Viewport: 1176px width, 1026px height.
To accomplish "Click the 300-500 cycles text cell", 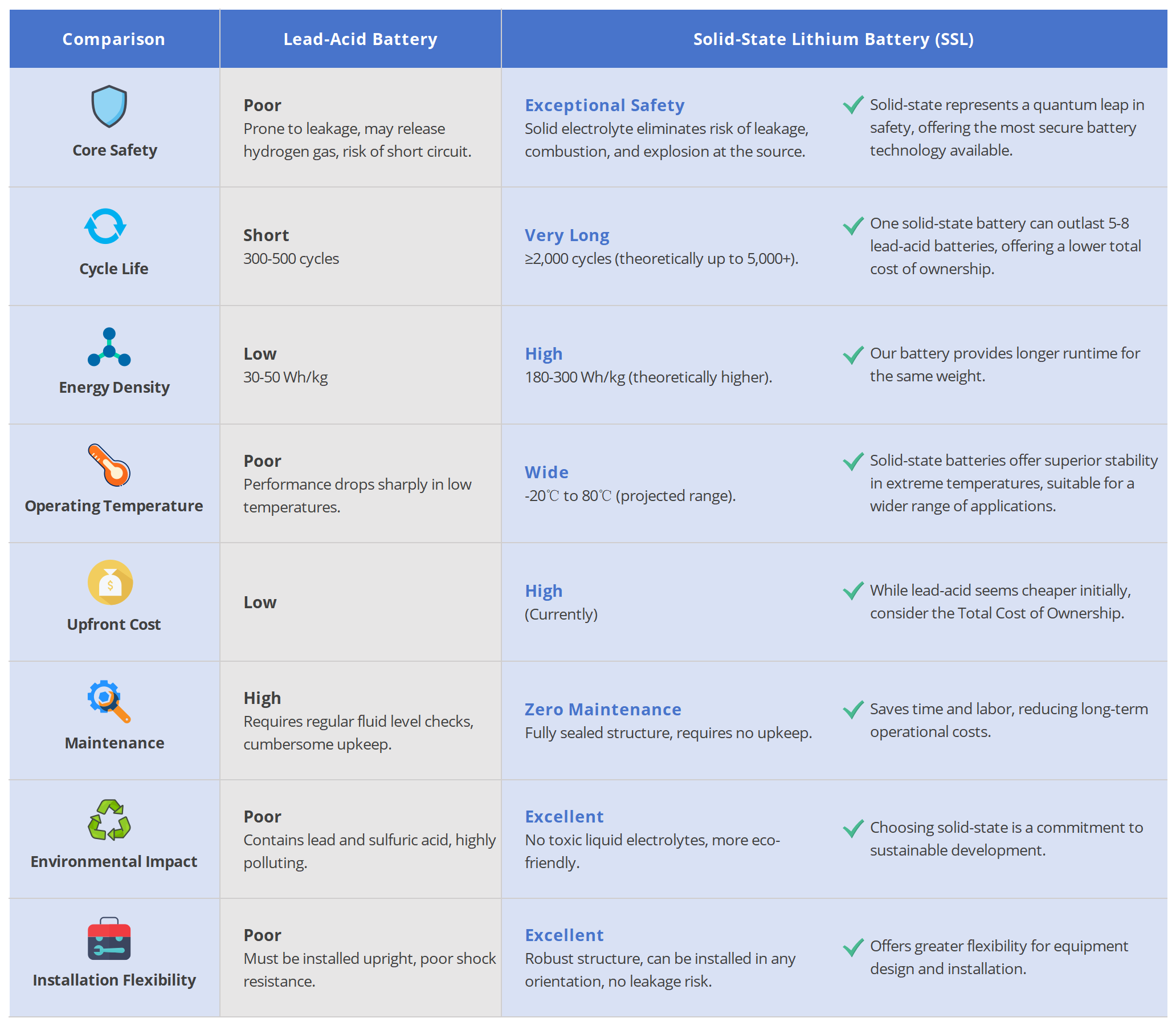I will point(291,259).
